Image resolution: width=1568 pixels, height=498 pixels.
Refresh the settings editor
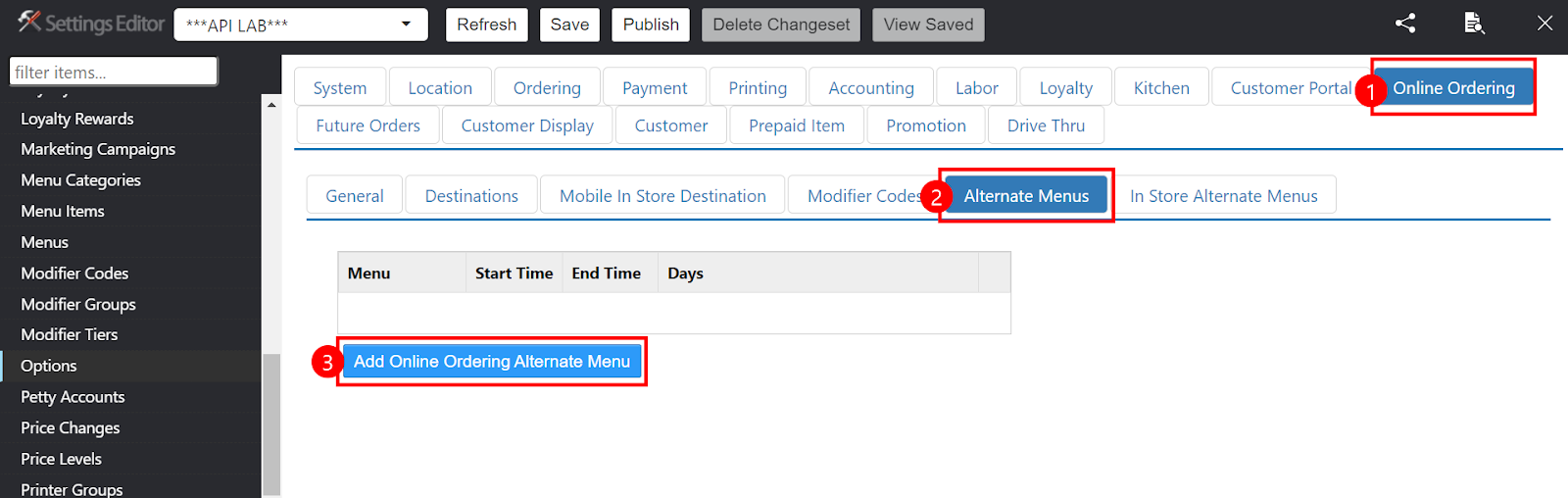pyautogui.click(x=487, y=25)
